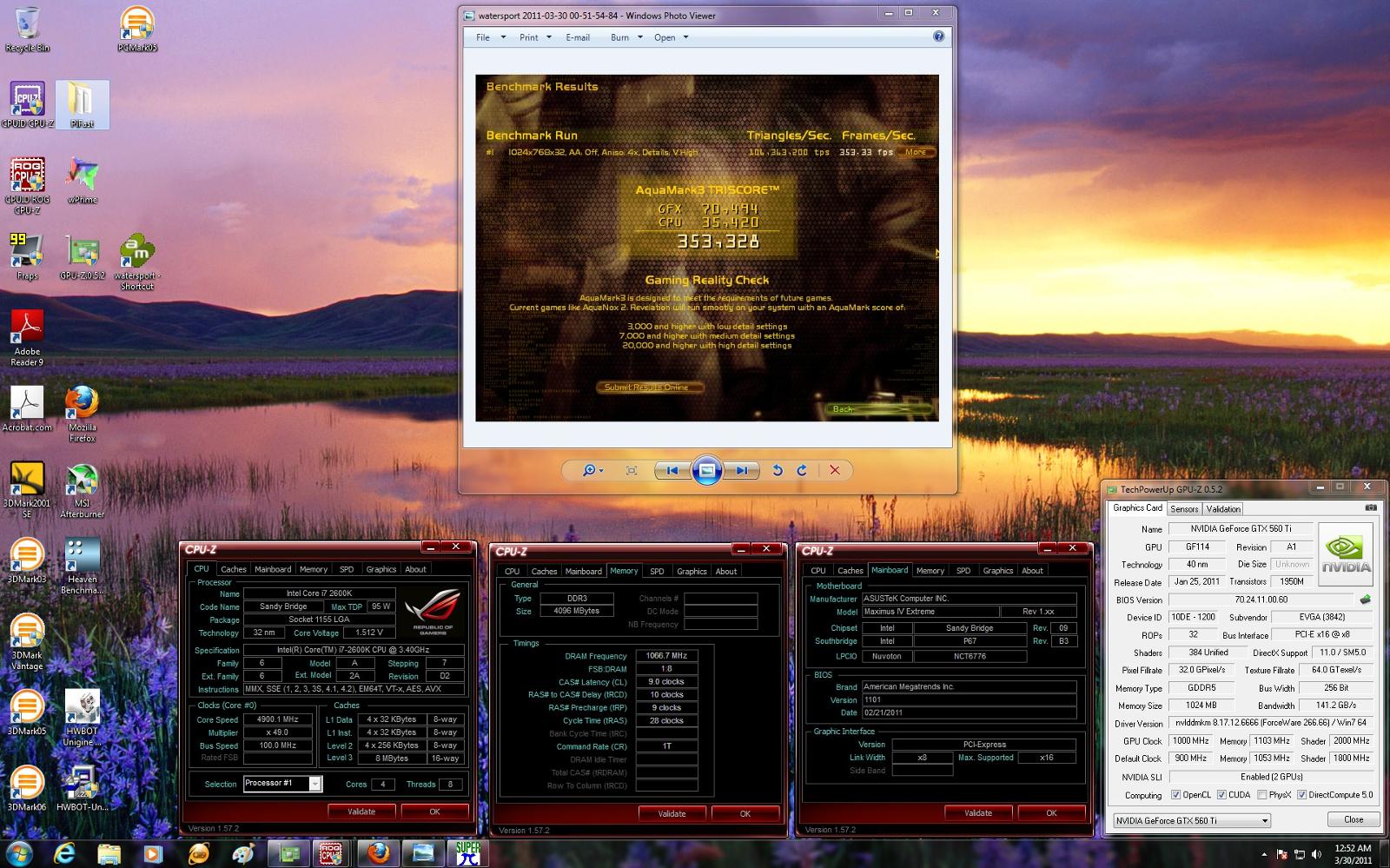This screenshot has height=868, width=1390.
Task: Click the GPU-Z BIOS save chip icon
Action: [x=1365, y=600]
